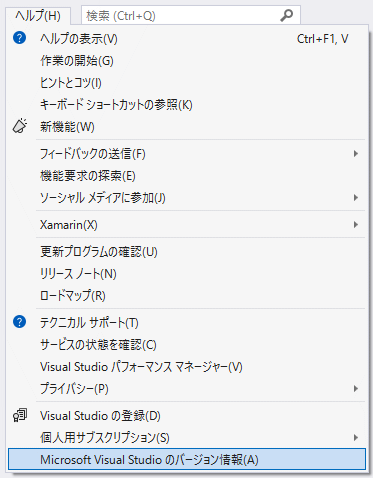
Task: Click the Ctrl+F1, V shortcut text
Action: pos(323,39)
